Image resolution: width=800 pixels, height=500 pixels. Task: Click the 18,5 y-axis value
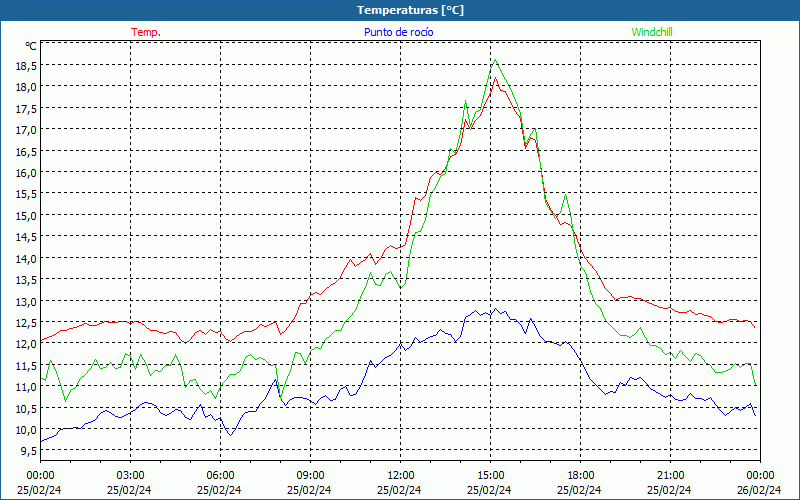[27, 65]
